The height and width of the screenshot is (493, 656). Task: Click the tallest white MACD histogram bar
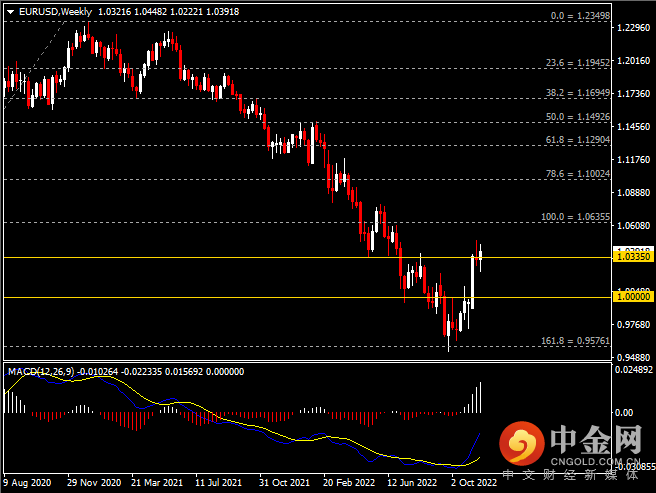(481, 397)
